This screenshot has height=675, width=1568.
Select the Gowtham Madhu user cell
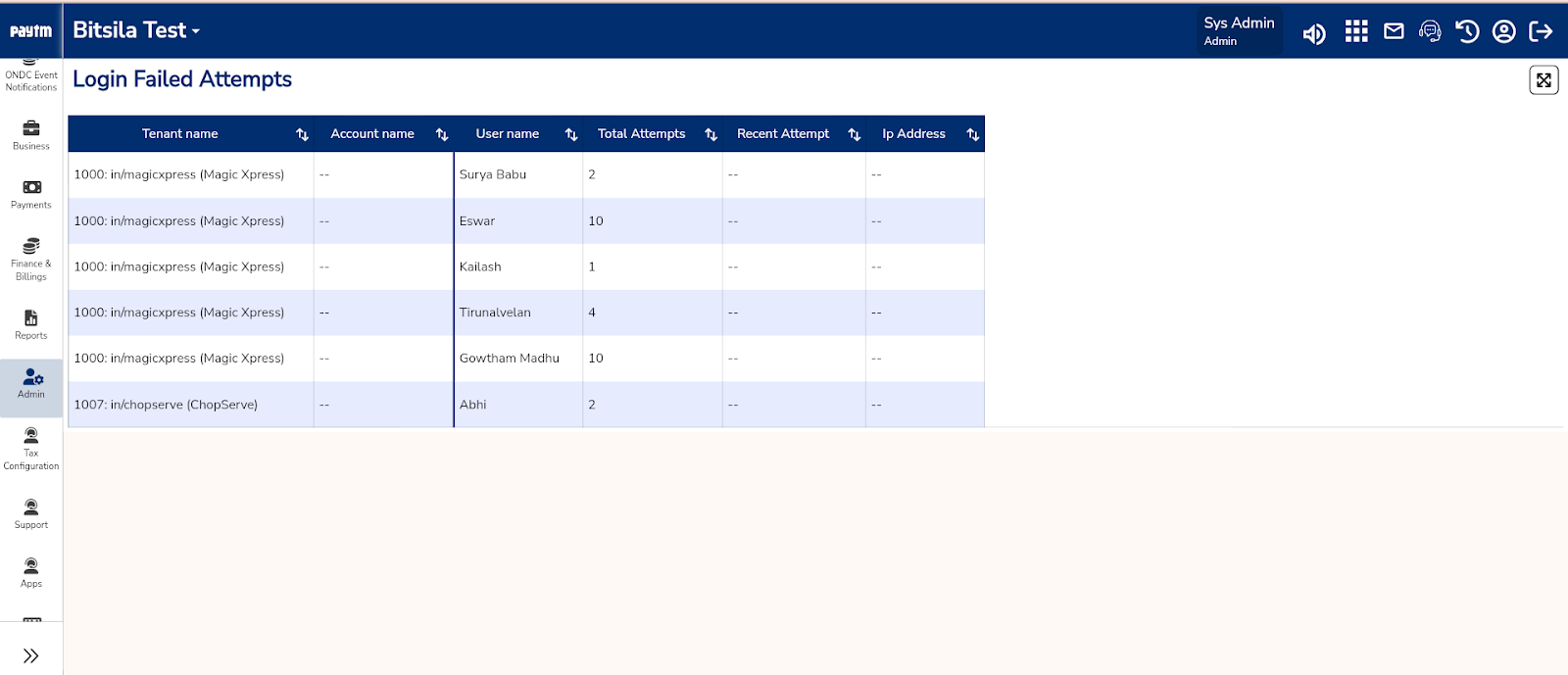click(518, 359)
